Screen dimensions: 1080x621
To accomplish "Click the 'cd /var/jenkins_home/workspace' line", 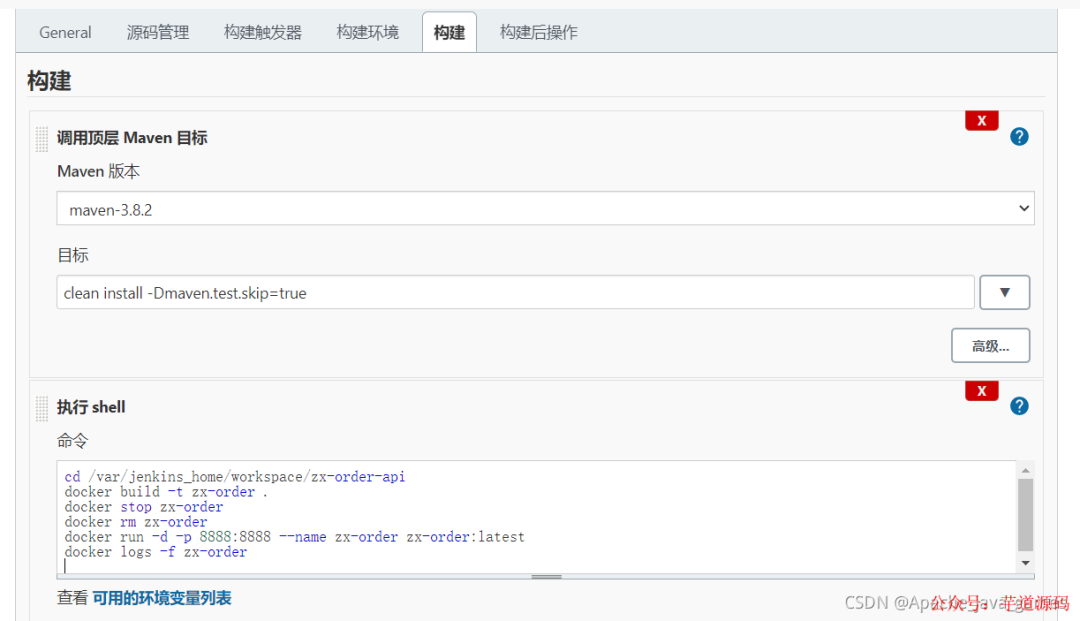I will 235,477.
